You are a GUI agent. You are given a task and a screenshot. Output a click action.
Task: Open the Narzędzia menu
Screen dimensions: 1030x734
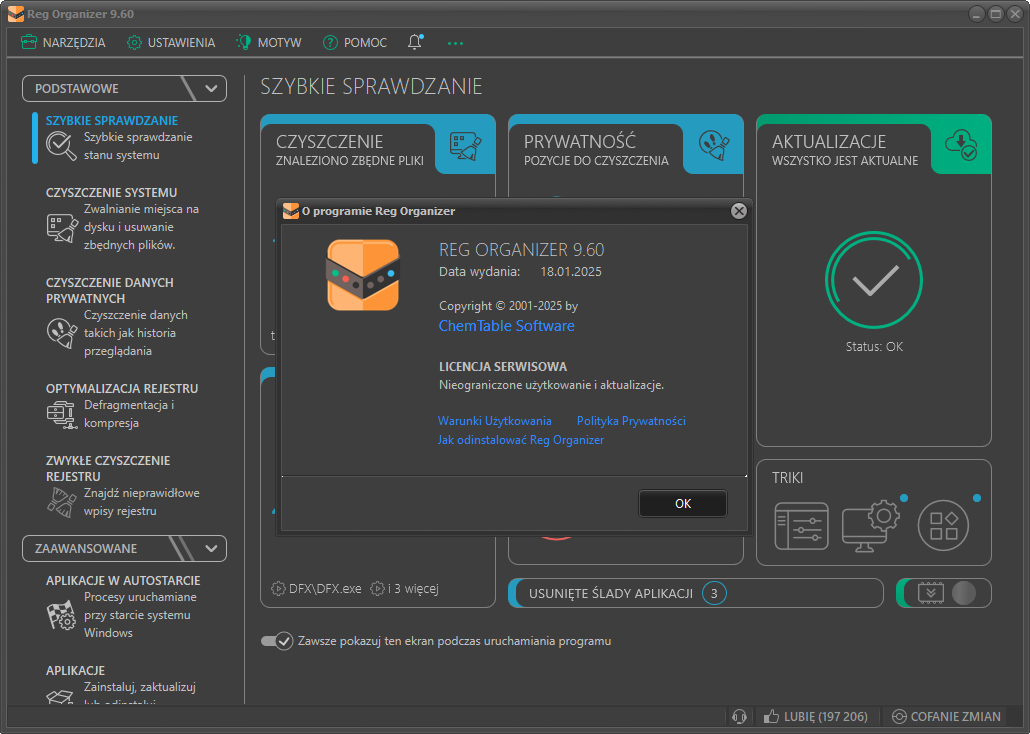pos(63,43)
